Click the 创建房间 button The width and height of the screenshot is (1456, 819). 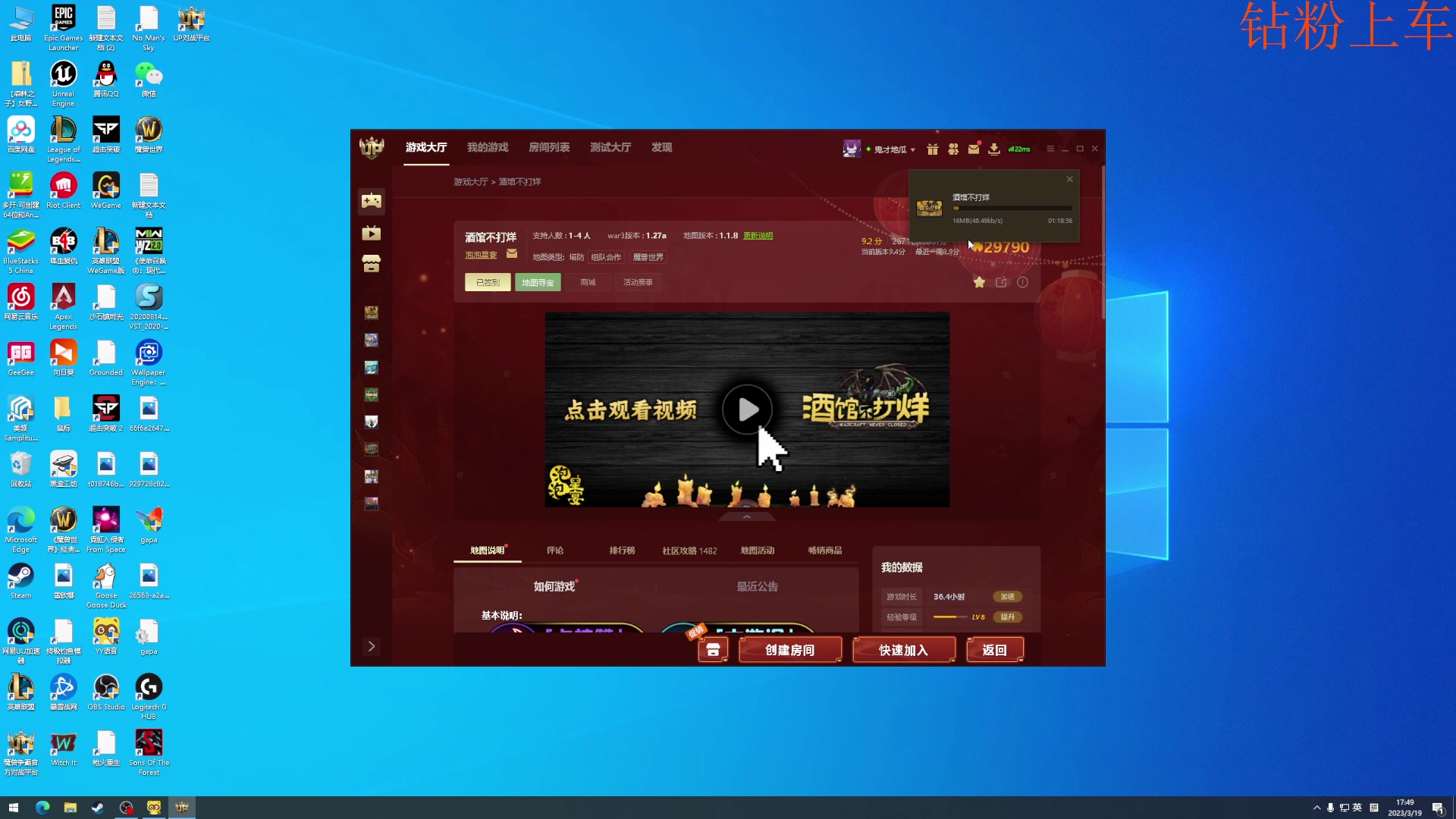tap(790, 650)
